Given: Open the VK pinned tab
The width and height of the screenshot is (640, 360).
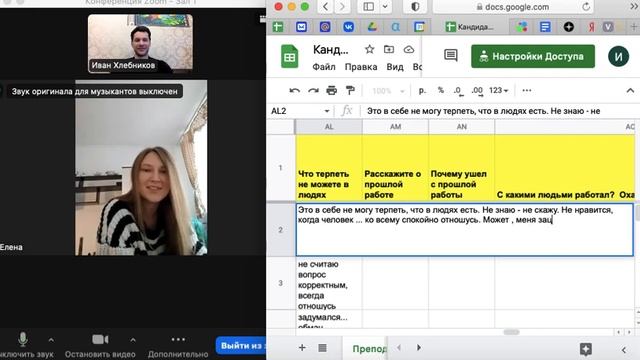Looking at the screenshot, I should (x=348, y=27).
